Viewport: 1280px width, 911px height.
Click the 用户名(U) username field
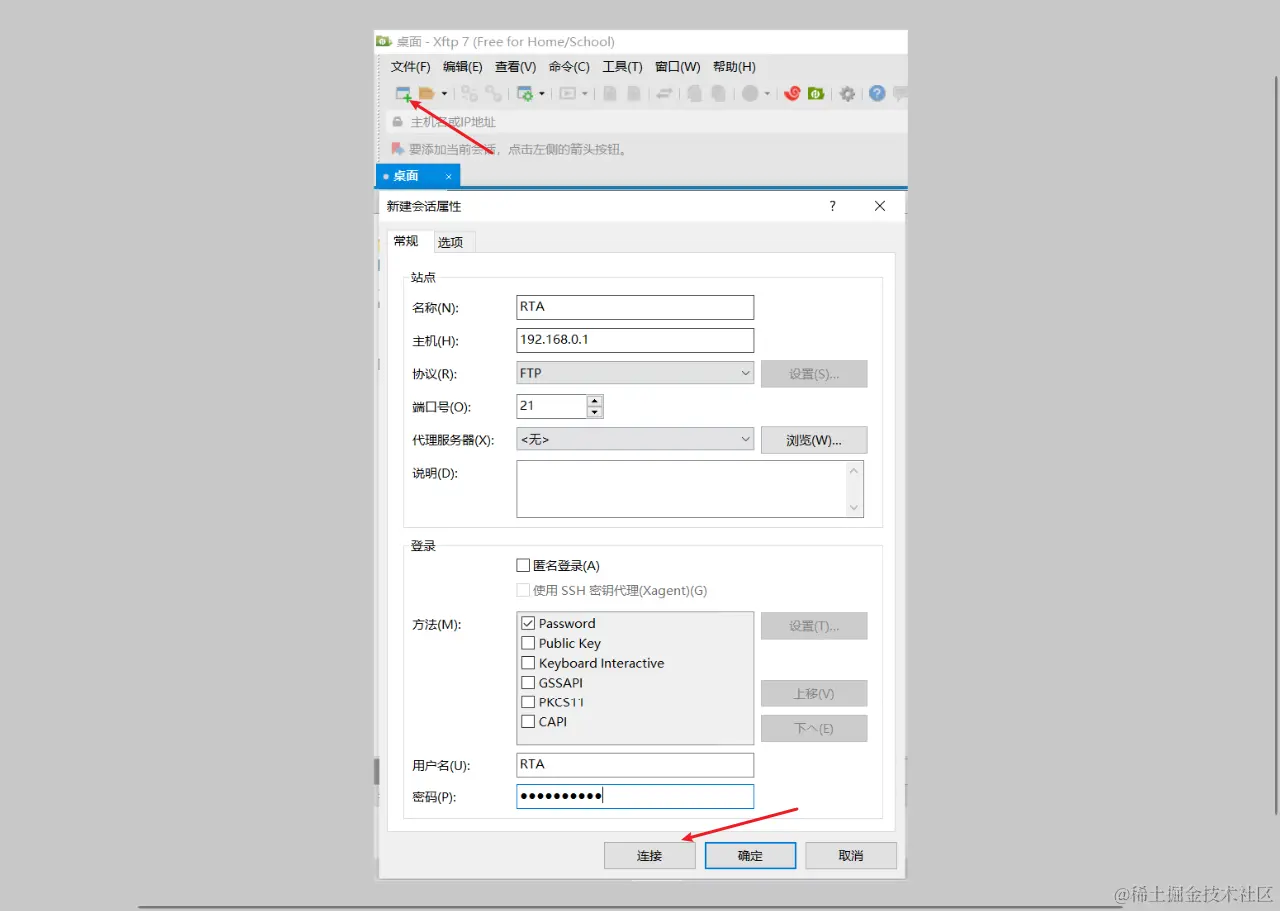(635, 765)
